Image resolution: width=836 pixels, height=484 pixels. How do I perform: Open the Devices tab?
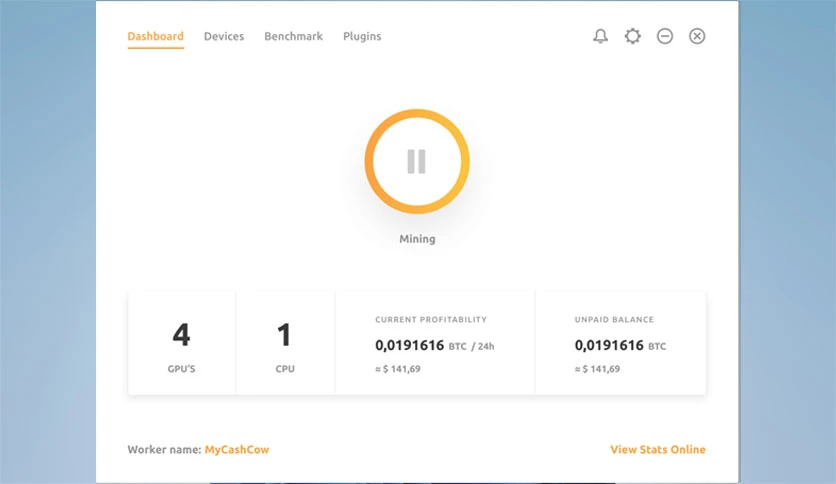tap(224, 36)
